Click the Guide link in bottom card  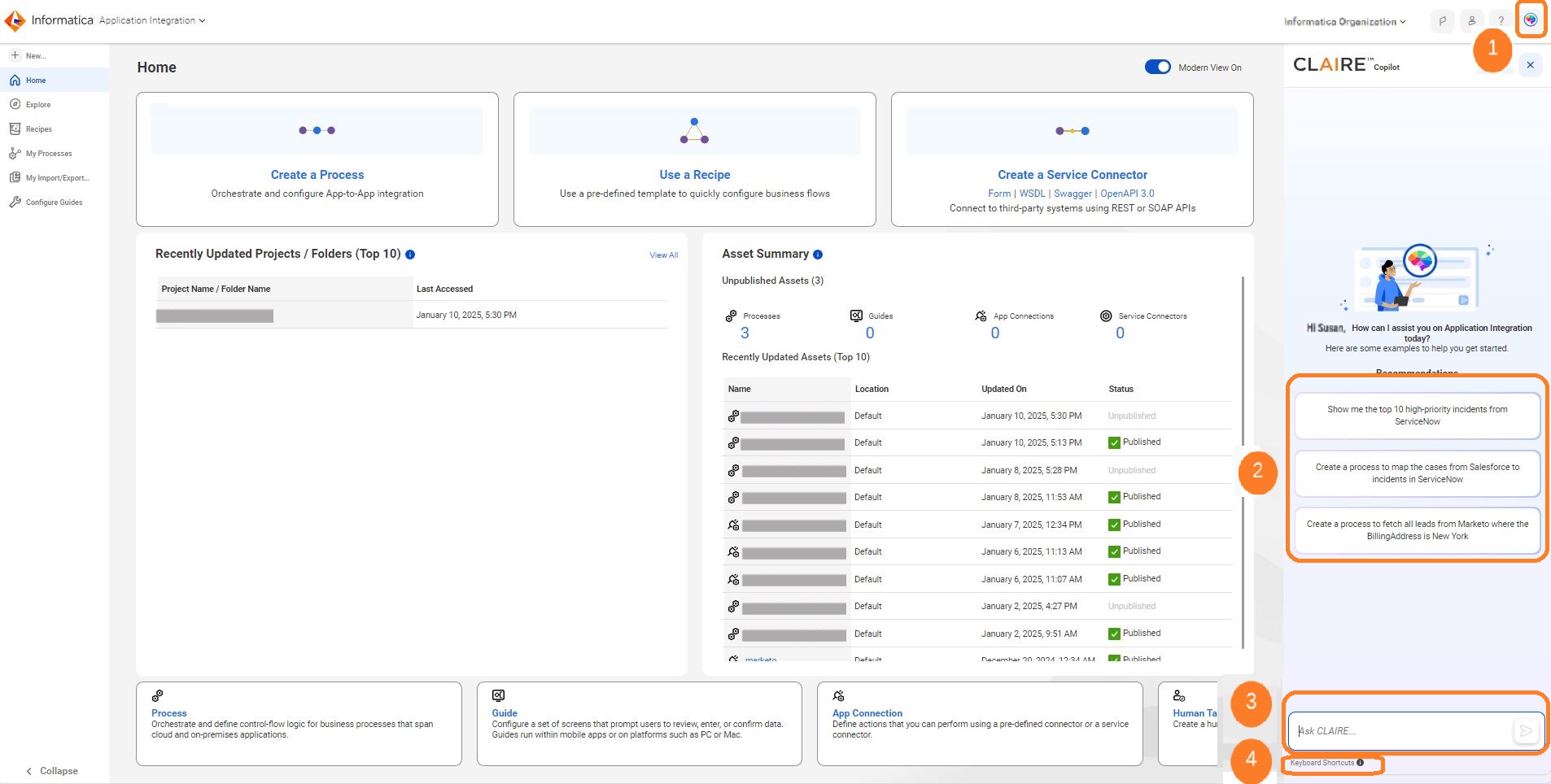[505, 713]
